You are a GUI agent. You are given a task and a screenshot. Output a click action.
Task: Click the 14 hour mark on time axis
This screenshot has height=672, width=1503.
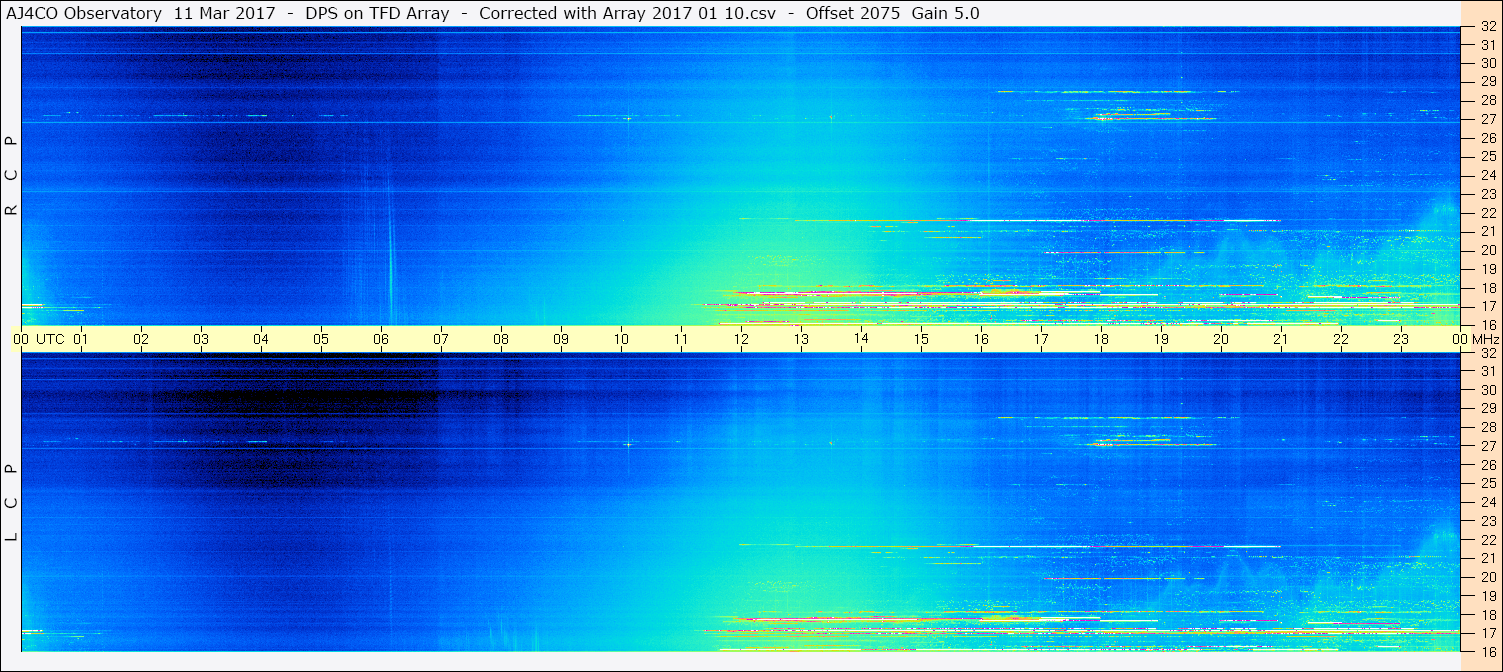(x=861, y=338)
